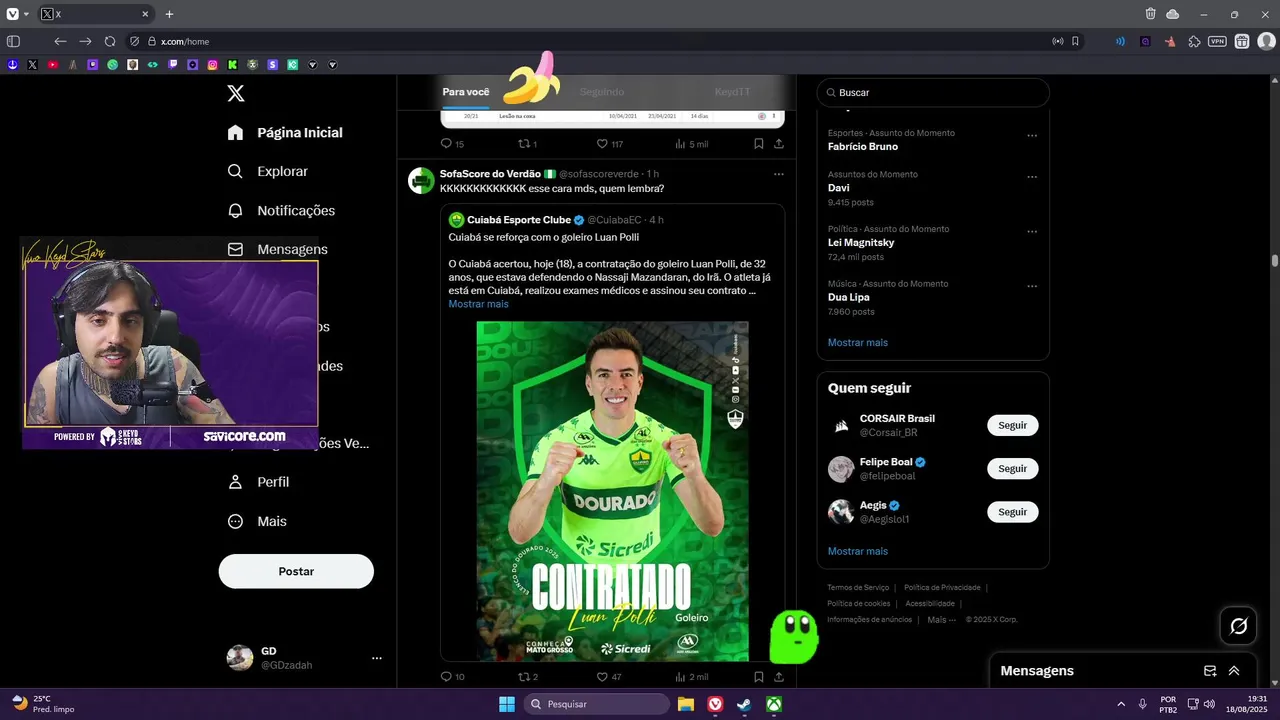Open Cuiabá Esporte Clube profile name
Screen dimensions: 1280x720
point(519,220)
